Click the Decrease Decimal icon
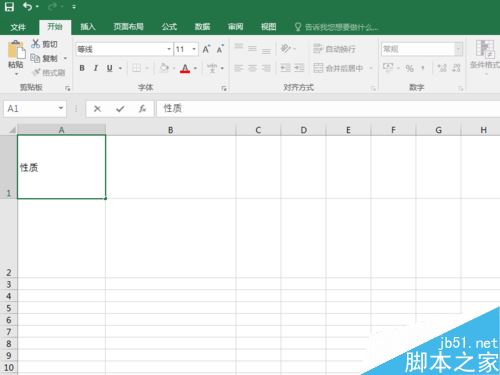This screenshot has height=375, width=500. pyautogui.click(x=456, y=68)
